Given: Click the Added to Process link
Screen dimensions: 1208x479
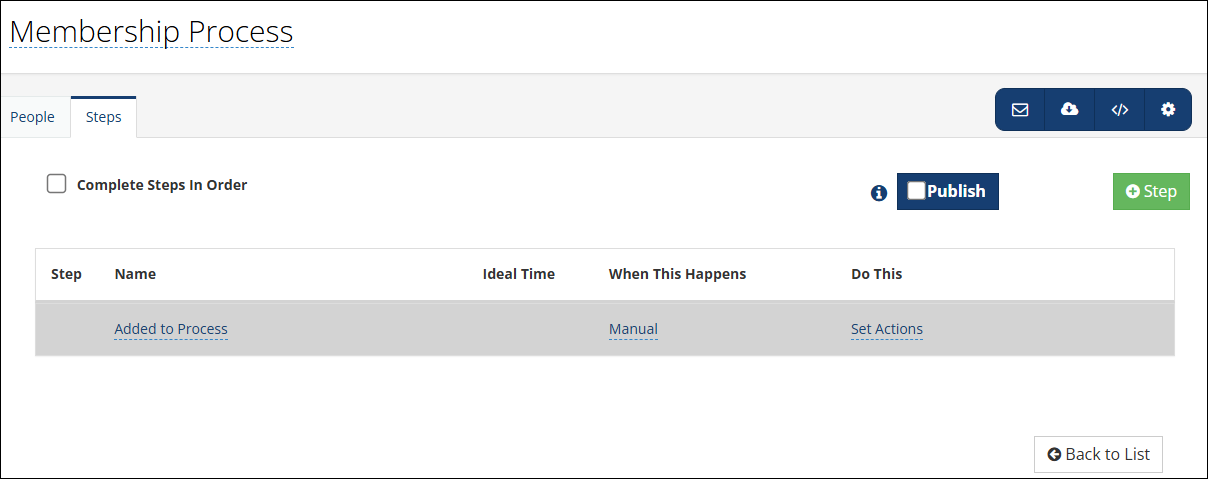Looking at the screenshot, I should coord(171,329).
